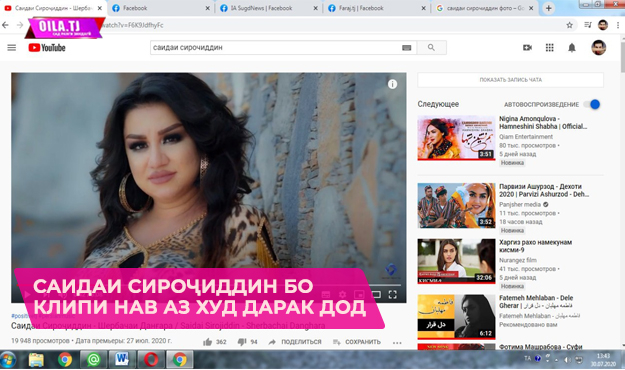Image resolution: width=625 pixels, height=370 pixels.
Task: Click the view count 19 948 просмотров
Action: [x=40, y=341]
